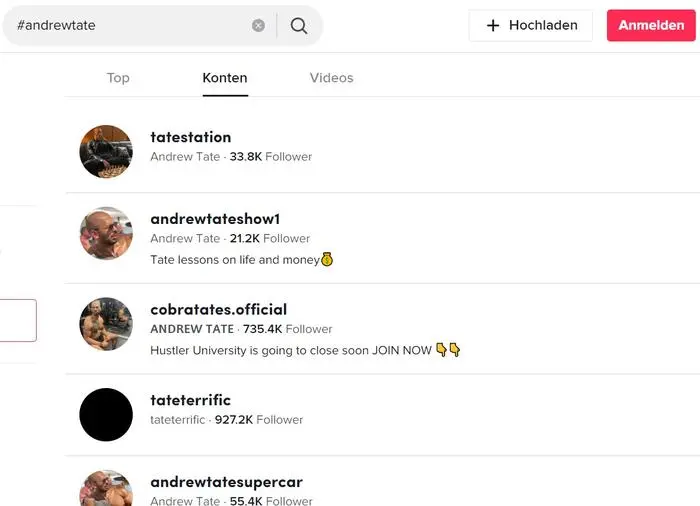Image resolution: width=700 pixels, height=506 pixels.
Task: Click the magnifying glass search icon
Action: [299, 25]
